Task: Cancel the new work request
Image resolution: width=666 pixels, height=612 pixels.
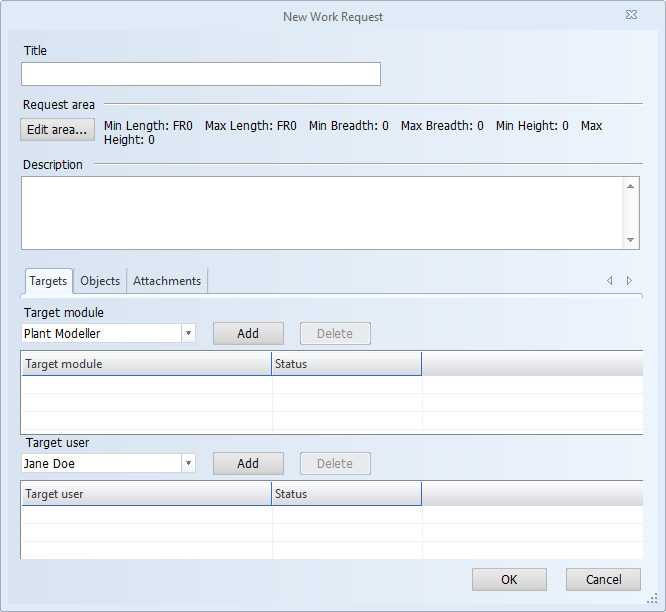Action: tap(603, 579)
